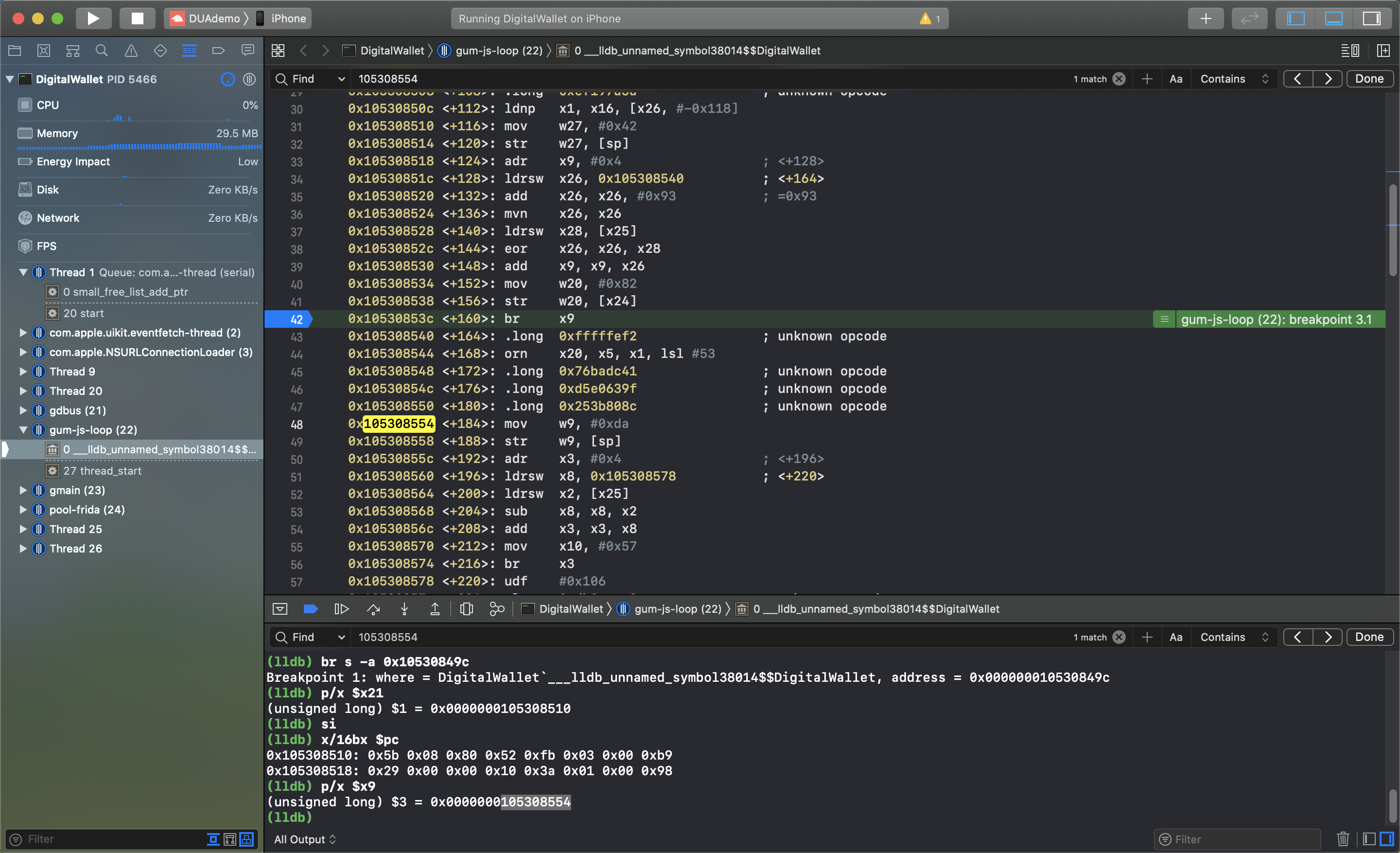The width and height of the screenshot is (1400, 853).
Task: Select the 27 thread_start stack frame
Action: (x=102, y=471)
